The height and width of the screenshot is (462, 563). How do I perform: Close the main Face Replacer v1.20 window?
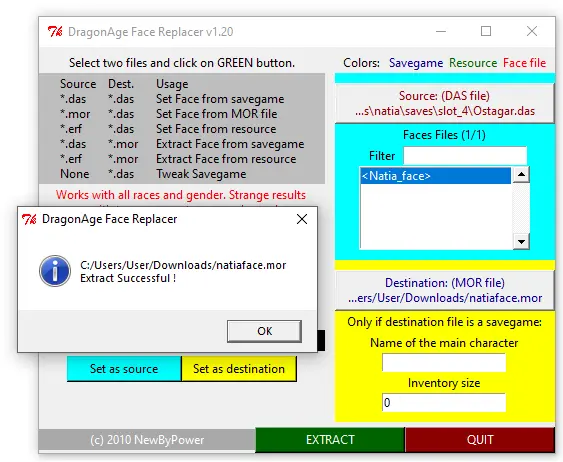pos(532,32)
